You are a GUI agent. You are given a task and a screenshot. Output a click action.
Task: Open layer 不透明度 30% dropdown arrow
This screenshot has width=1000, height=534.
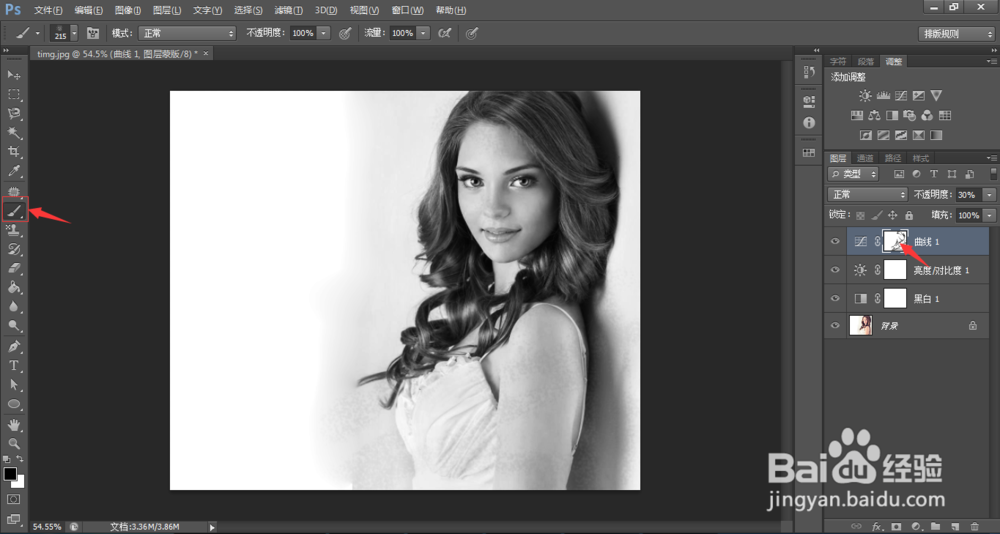pyautogui.click(x=989, y=195)
